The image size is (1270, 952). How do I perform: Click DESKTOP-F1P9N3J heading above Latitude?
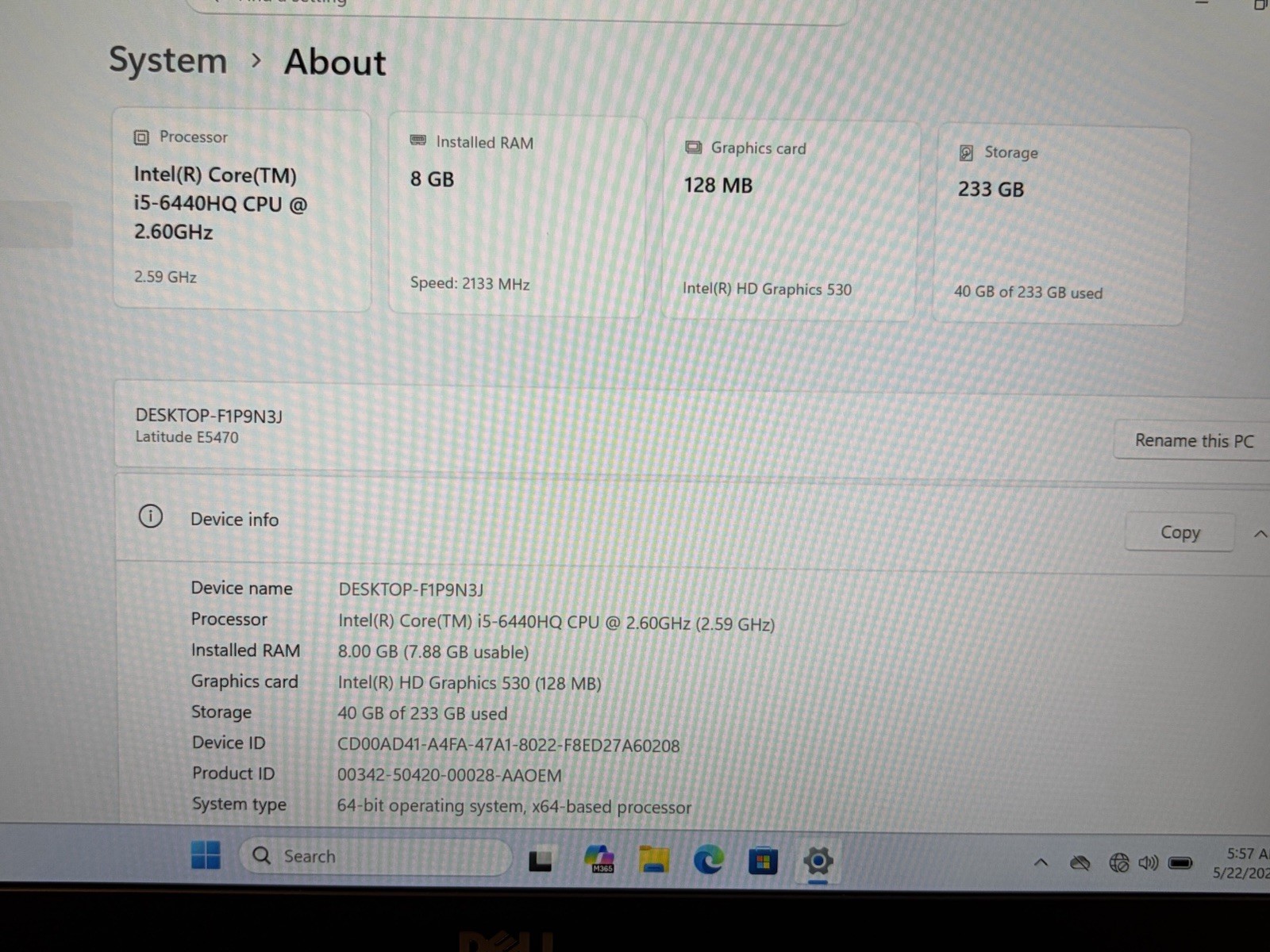click(209, 416)
